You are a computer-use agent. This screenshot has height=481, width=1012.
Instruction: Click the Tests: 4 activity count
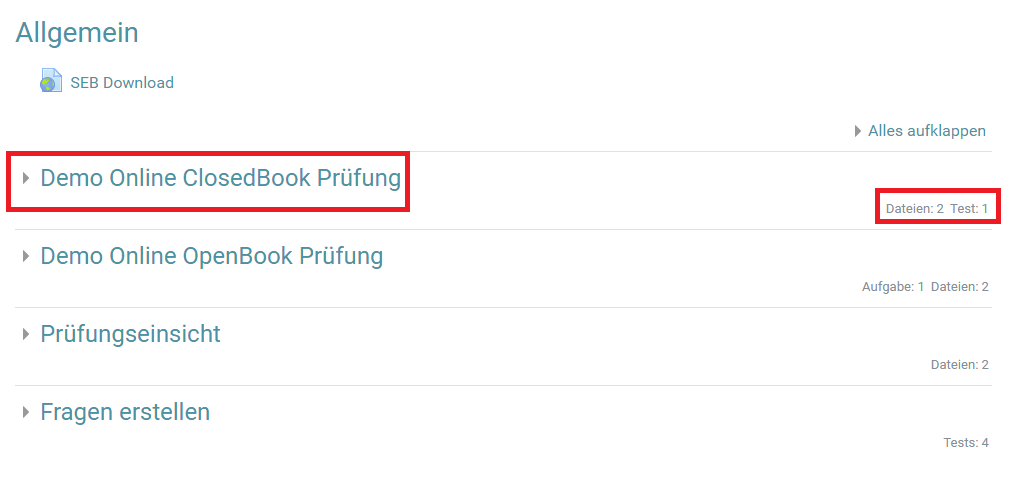tap(966, 443)
